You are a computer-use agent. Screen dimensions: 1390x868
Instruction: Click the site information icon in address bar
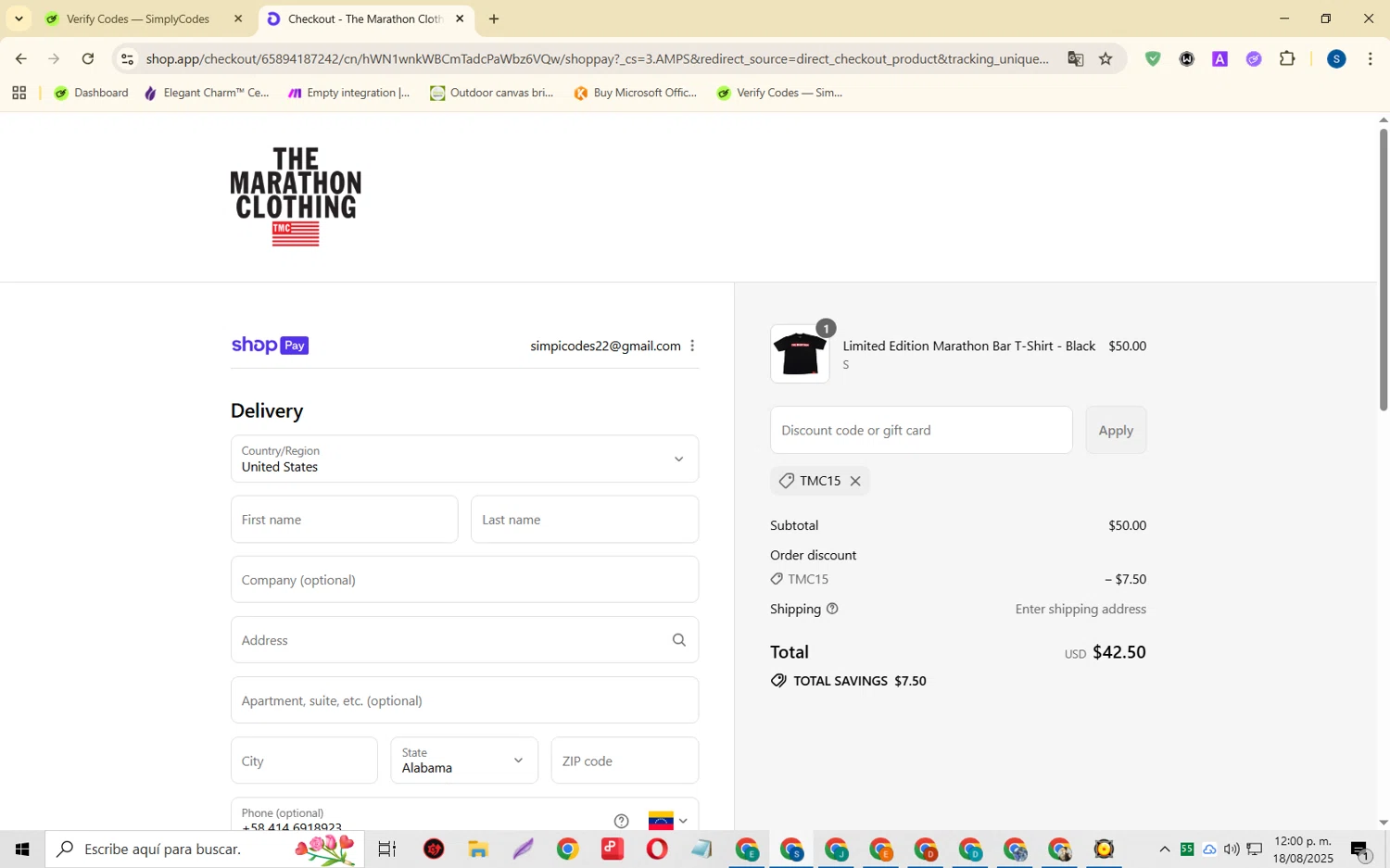pyautogui.click(x=128, y=59)
